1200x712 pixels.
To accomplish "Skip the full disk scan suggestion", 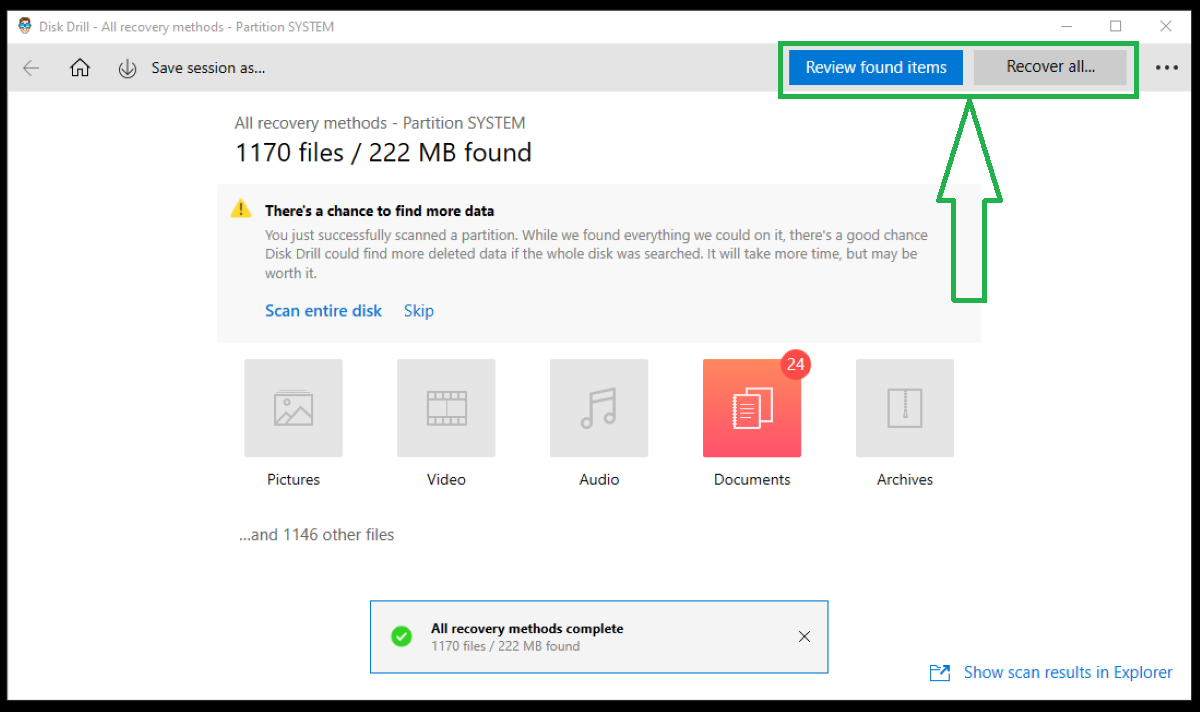I will 419,311.
